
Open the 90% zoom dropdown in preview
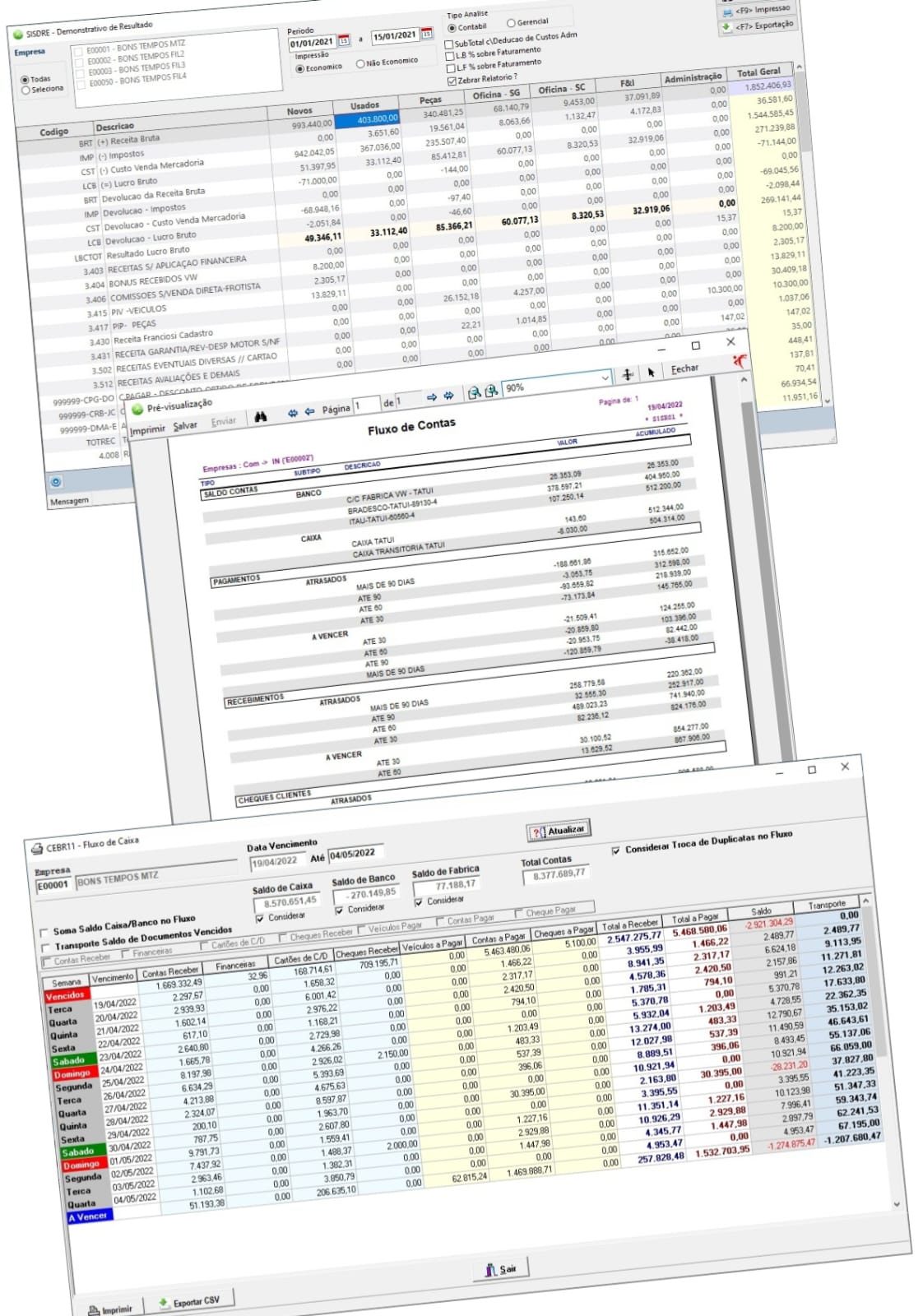605,378
